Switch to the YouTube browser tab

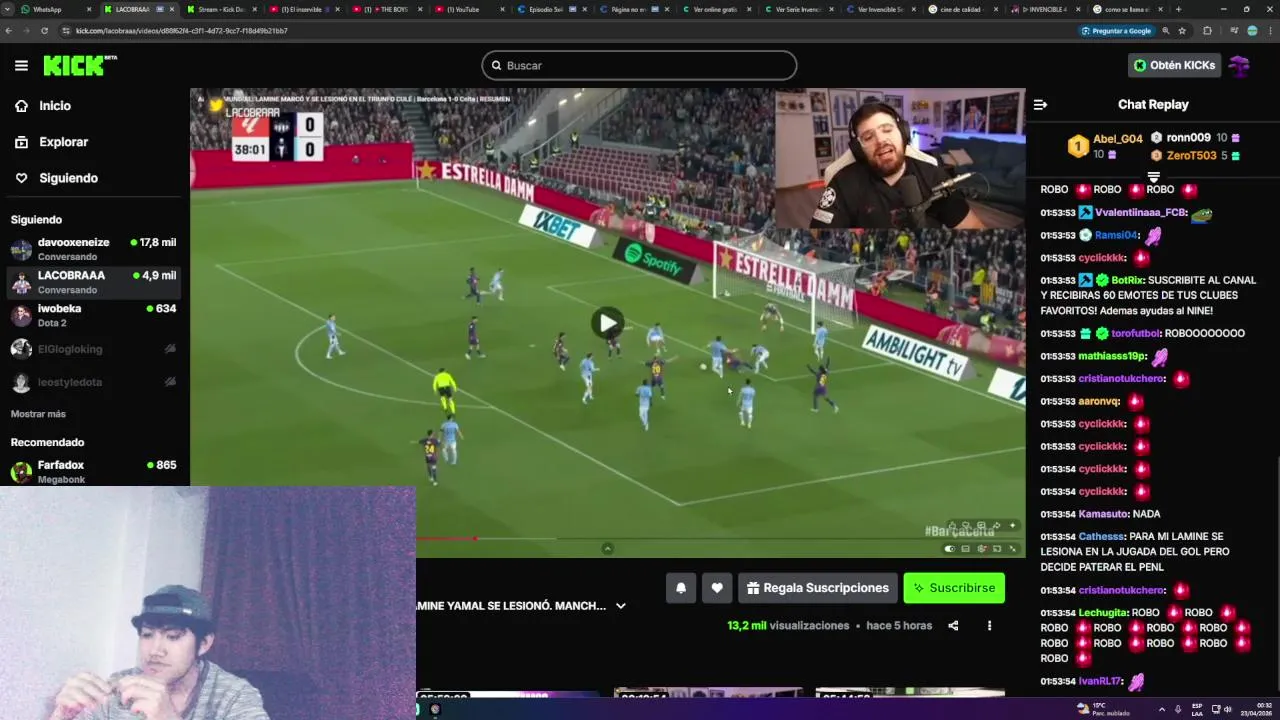pyautogui.click(x=468, y=9)
